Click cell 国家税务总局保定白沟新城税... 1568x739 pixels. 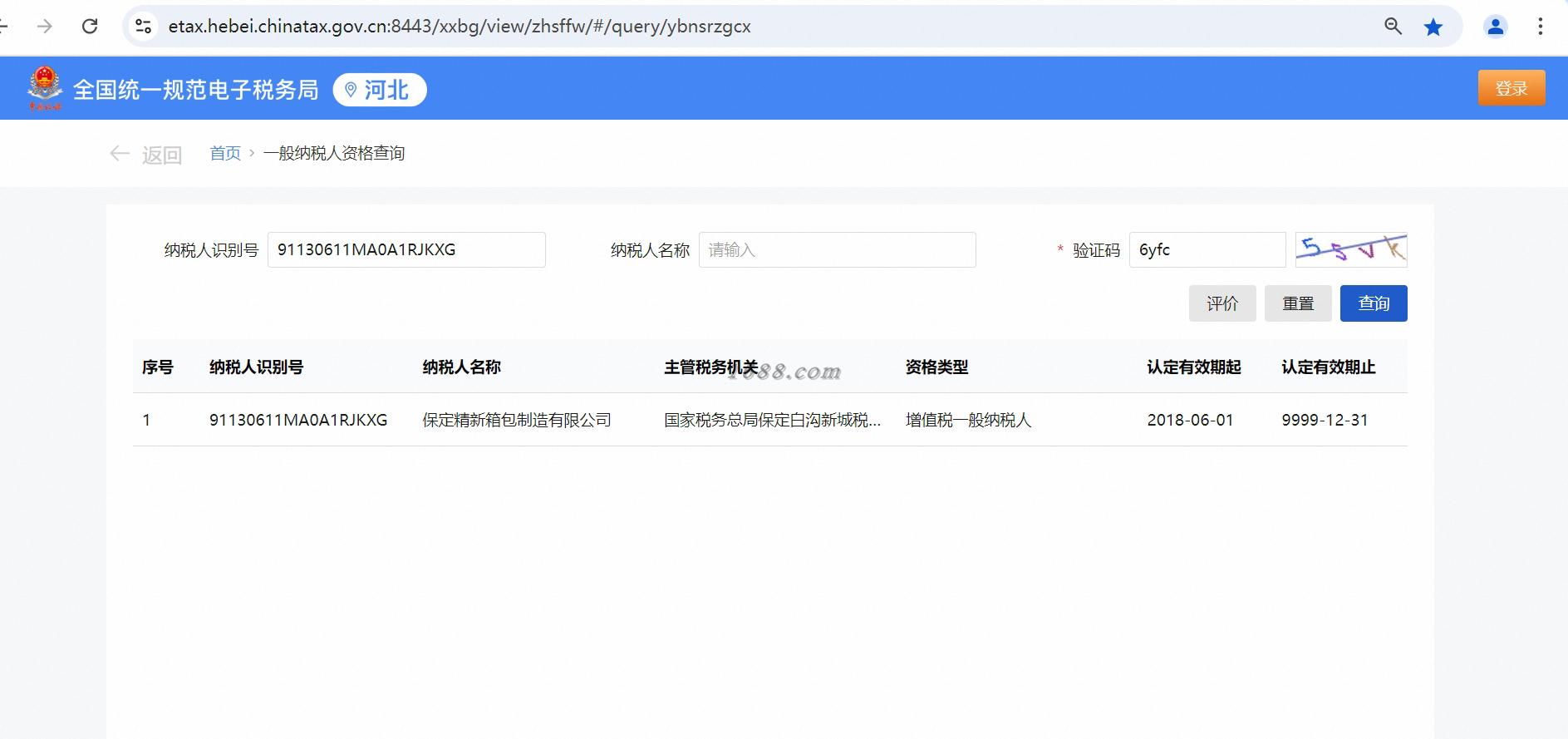pos(773,420)
